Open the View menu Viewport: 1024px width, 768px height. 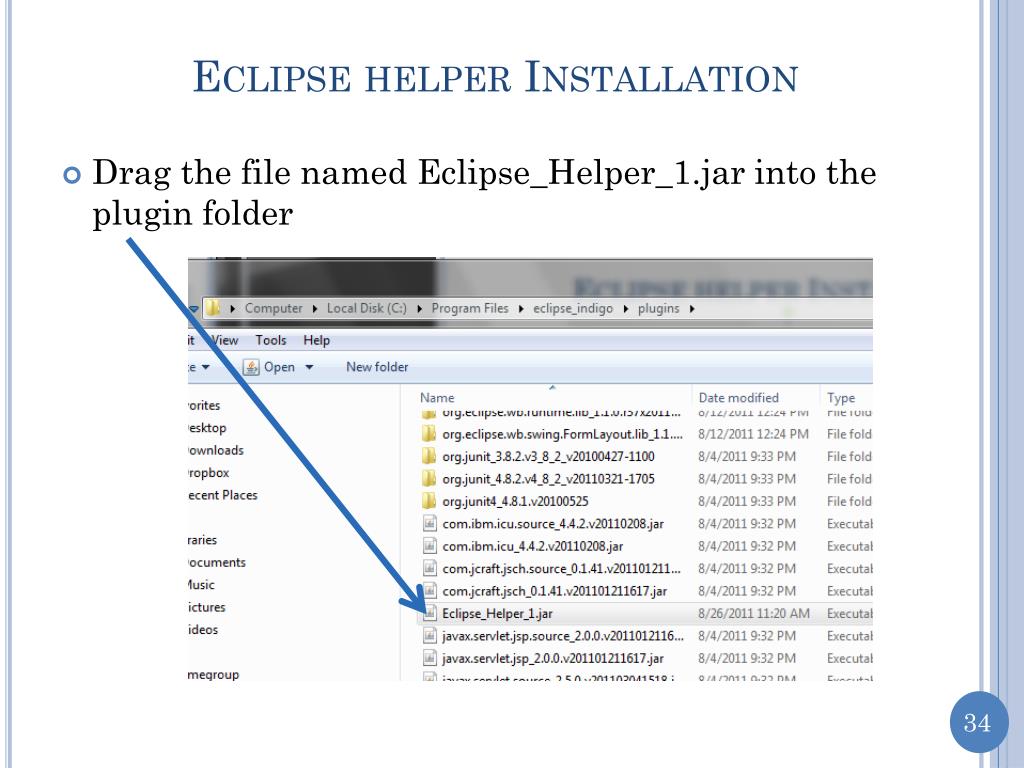click(x=225, y=340)
